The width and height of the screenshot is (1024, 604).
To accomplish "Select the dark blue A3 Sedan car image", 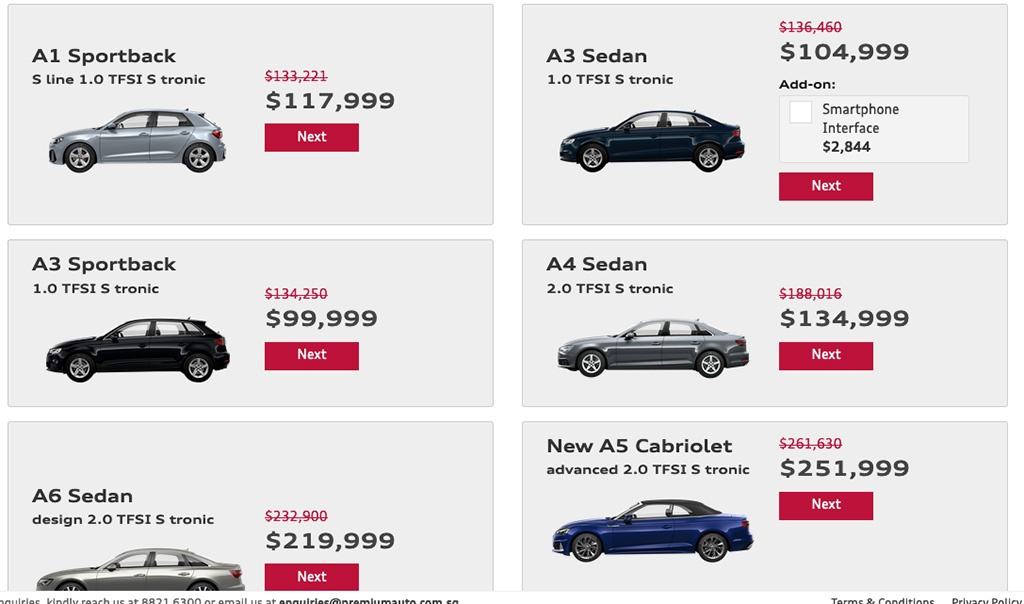I will tap(651, 141).
